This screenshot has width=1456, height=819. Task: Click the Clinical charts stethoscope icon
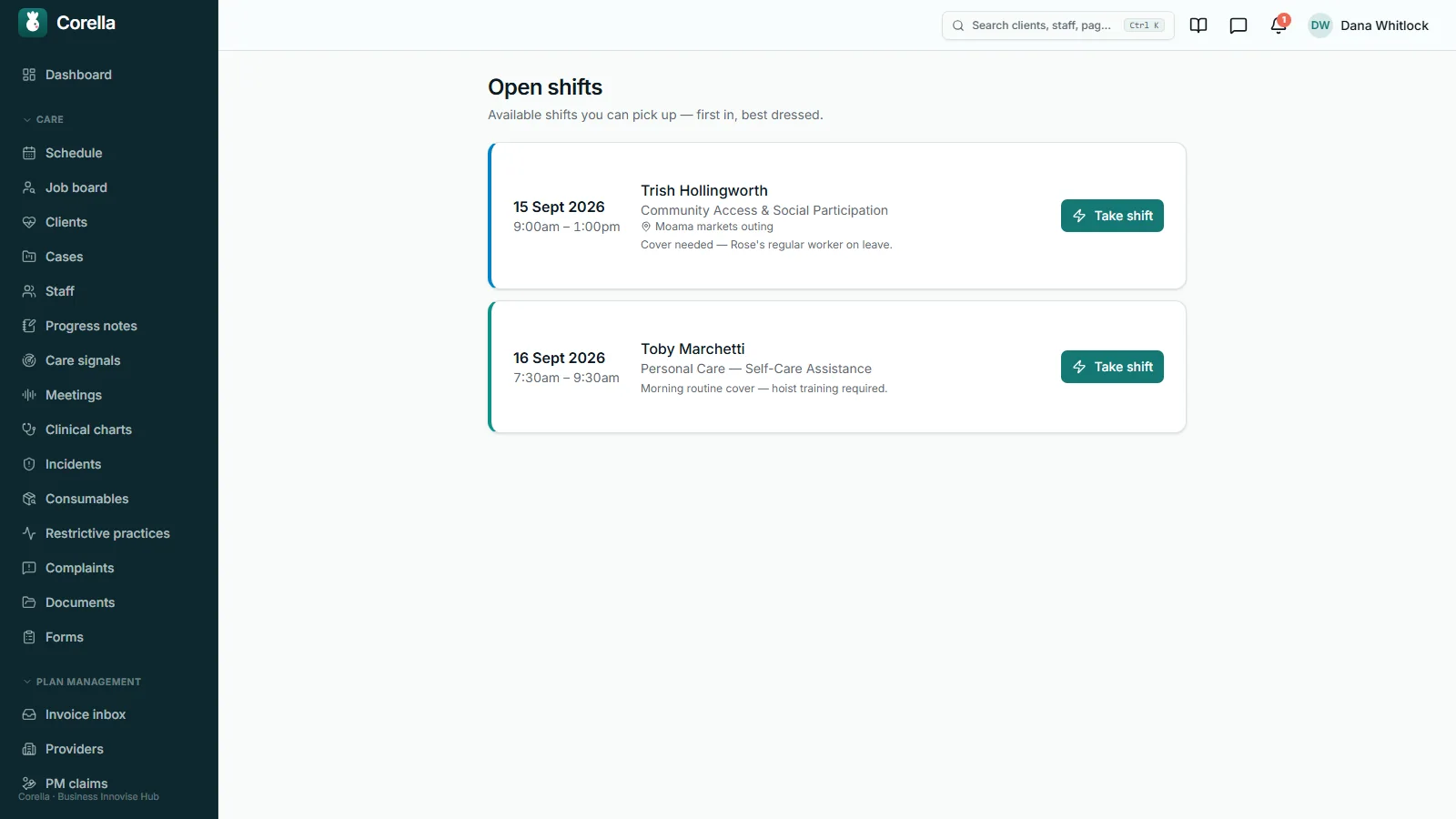click(x=29, y=430)
